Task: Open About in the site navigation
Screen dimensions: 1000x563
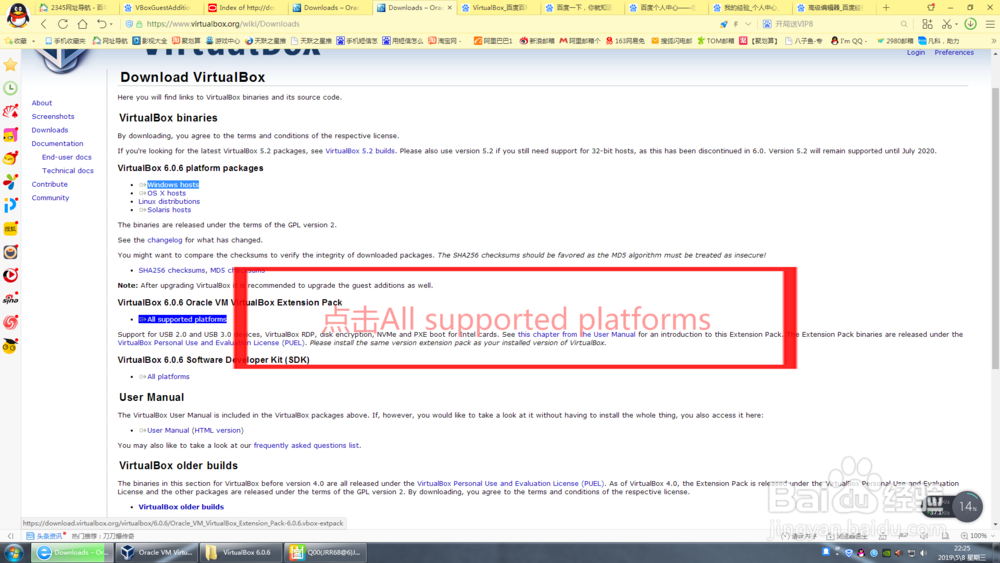Action: click(x=42, y=103)
